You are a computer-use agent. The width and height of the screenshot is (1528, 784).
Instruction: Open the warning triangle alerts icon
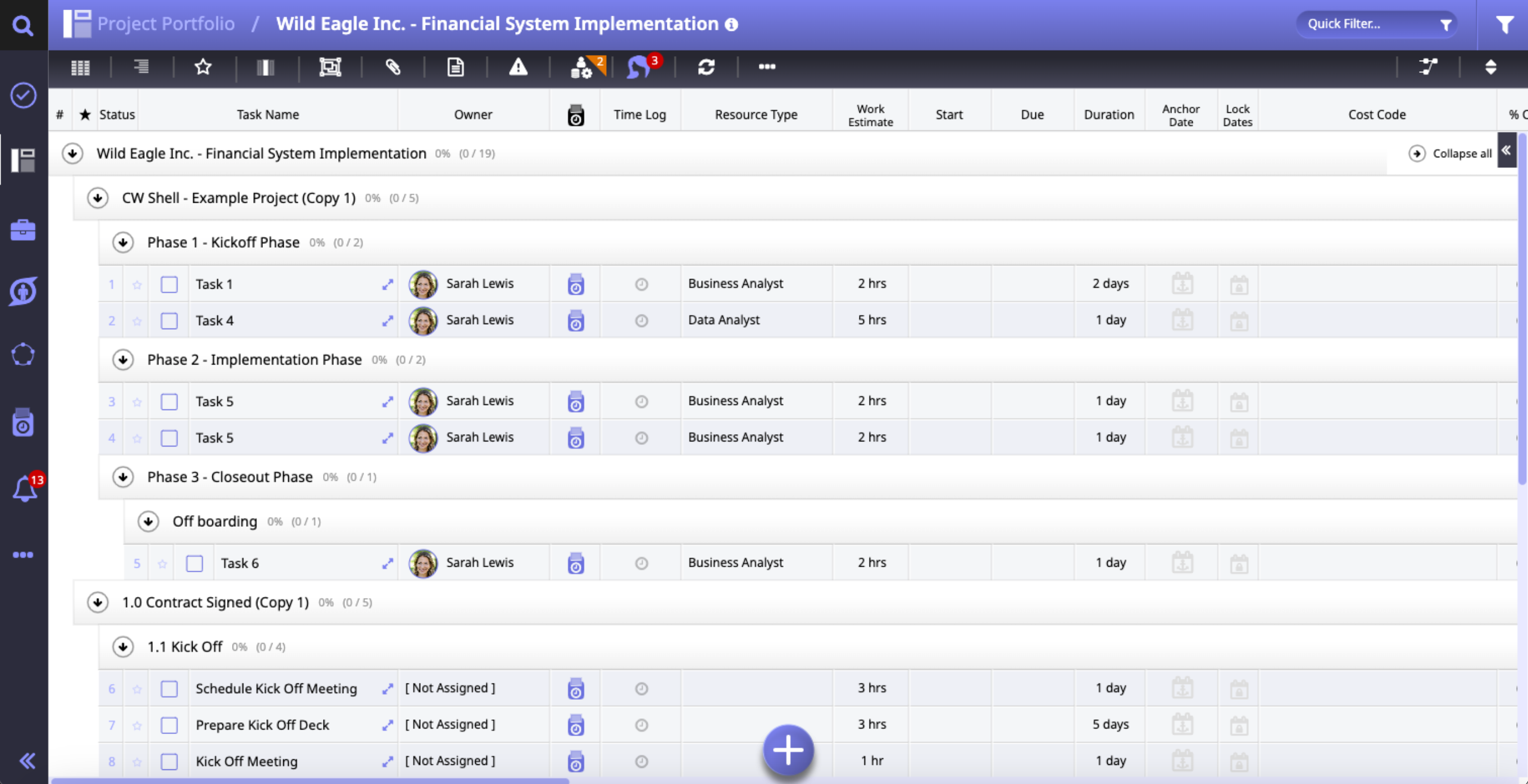tap(518, 67)
